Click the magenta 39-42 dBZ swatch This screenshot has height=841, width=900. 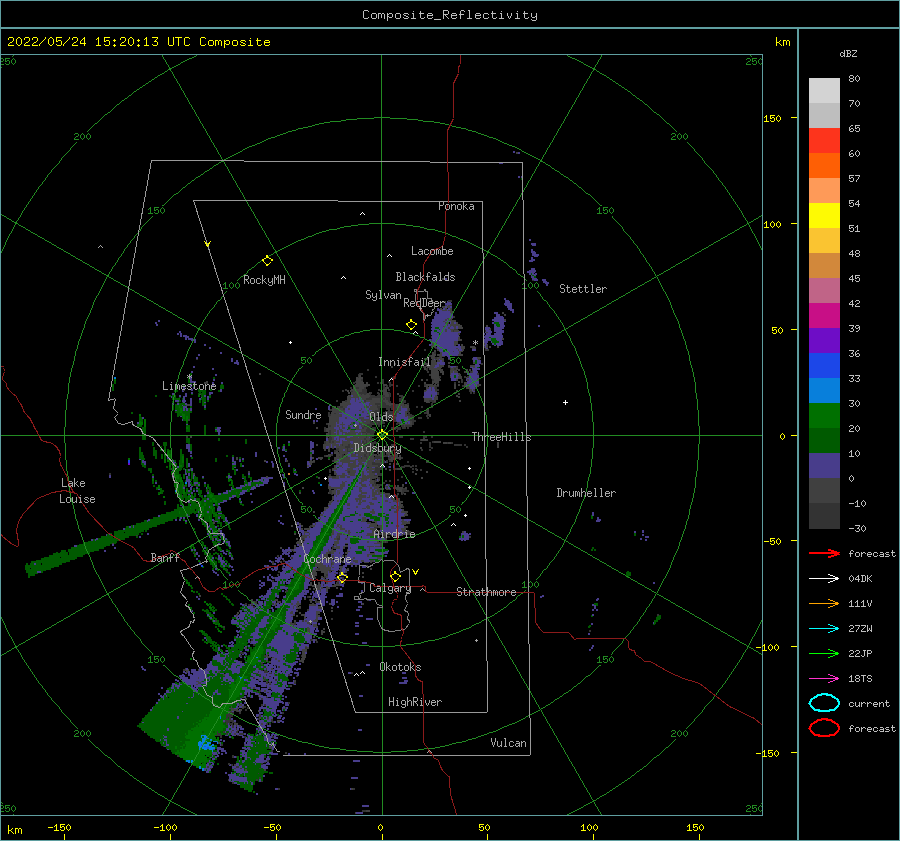coord(824,315)
